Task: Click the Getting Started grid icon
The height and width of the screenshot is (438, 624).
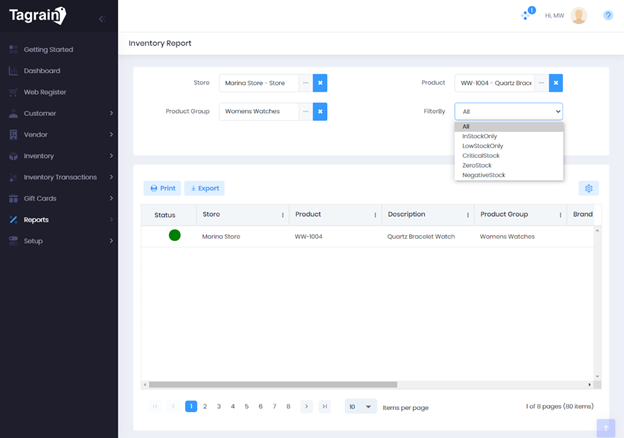Action: tap(13, 49)
